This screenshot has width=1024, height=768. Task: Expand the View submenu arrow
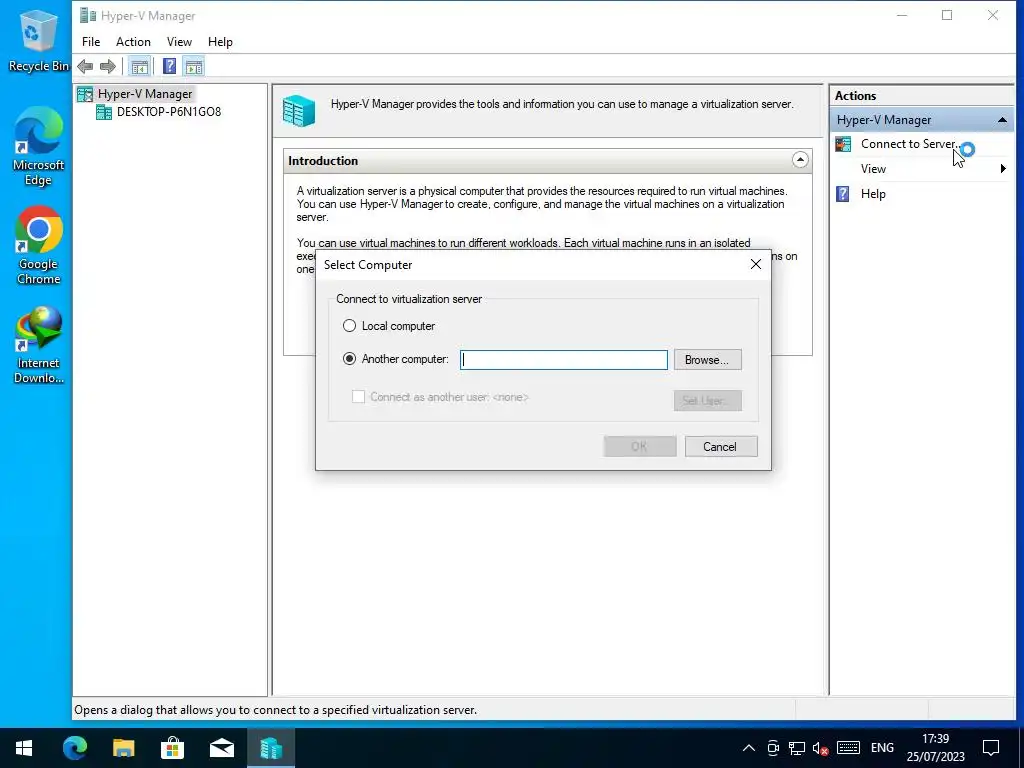coord(1003,169)
